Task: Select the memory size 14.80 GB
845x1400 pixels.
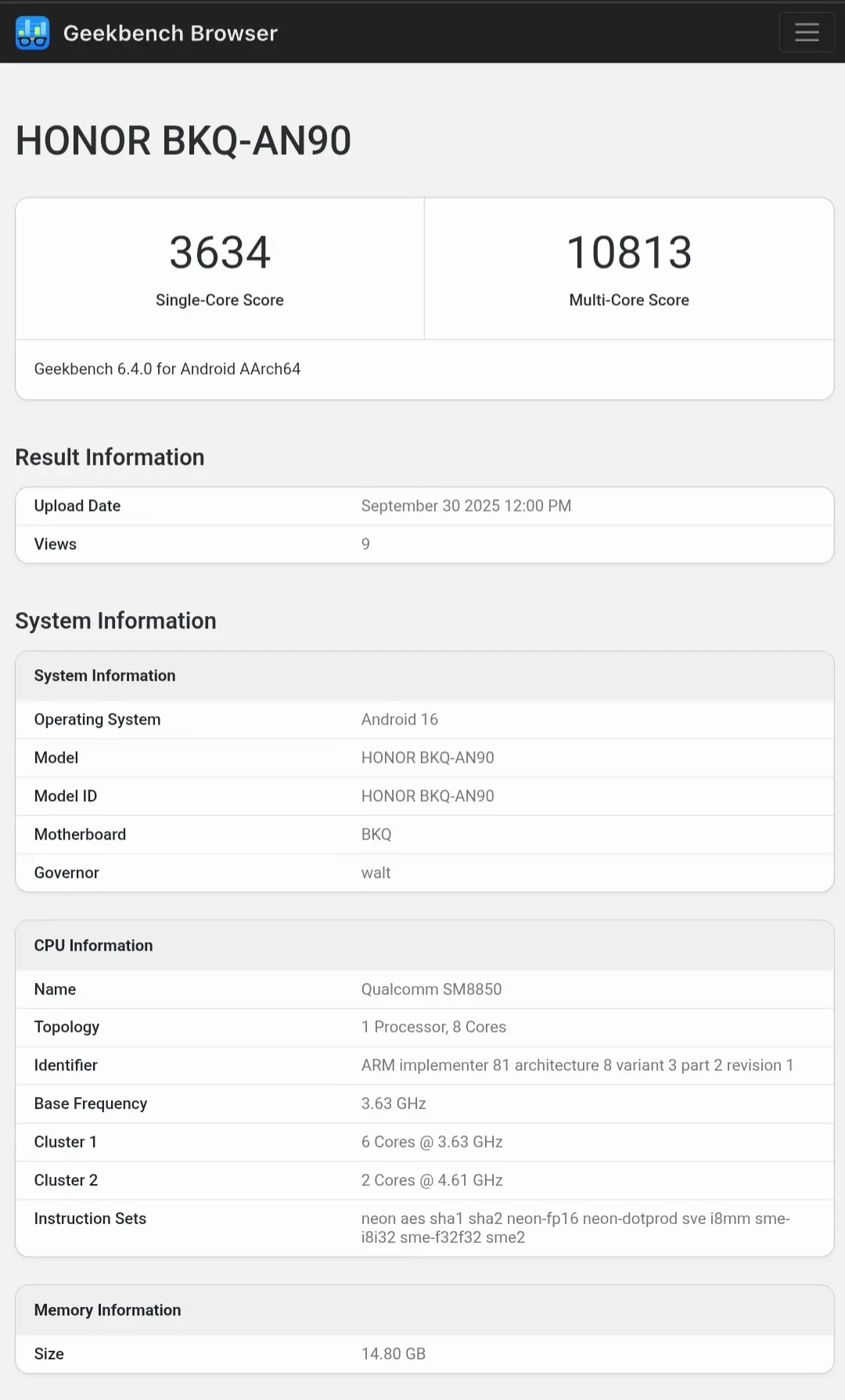Action: 393,1354
